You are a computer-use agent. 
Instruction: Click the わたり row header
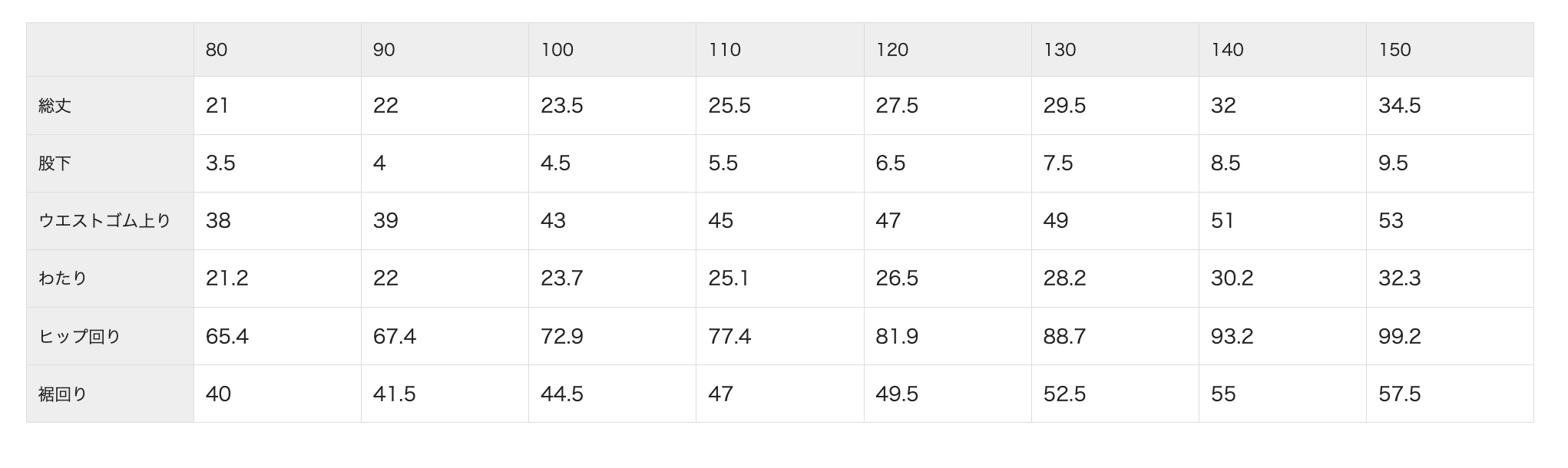pyautogui.click(x=63, y=278)
